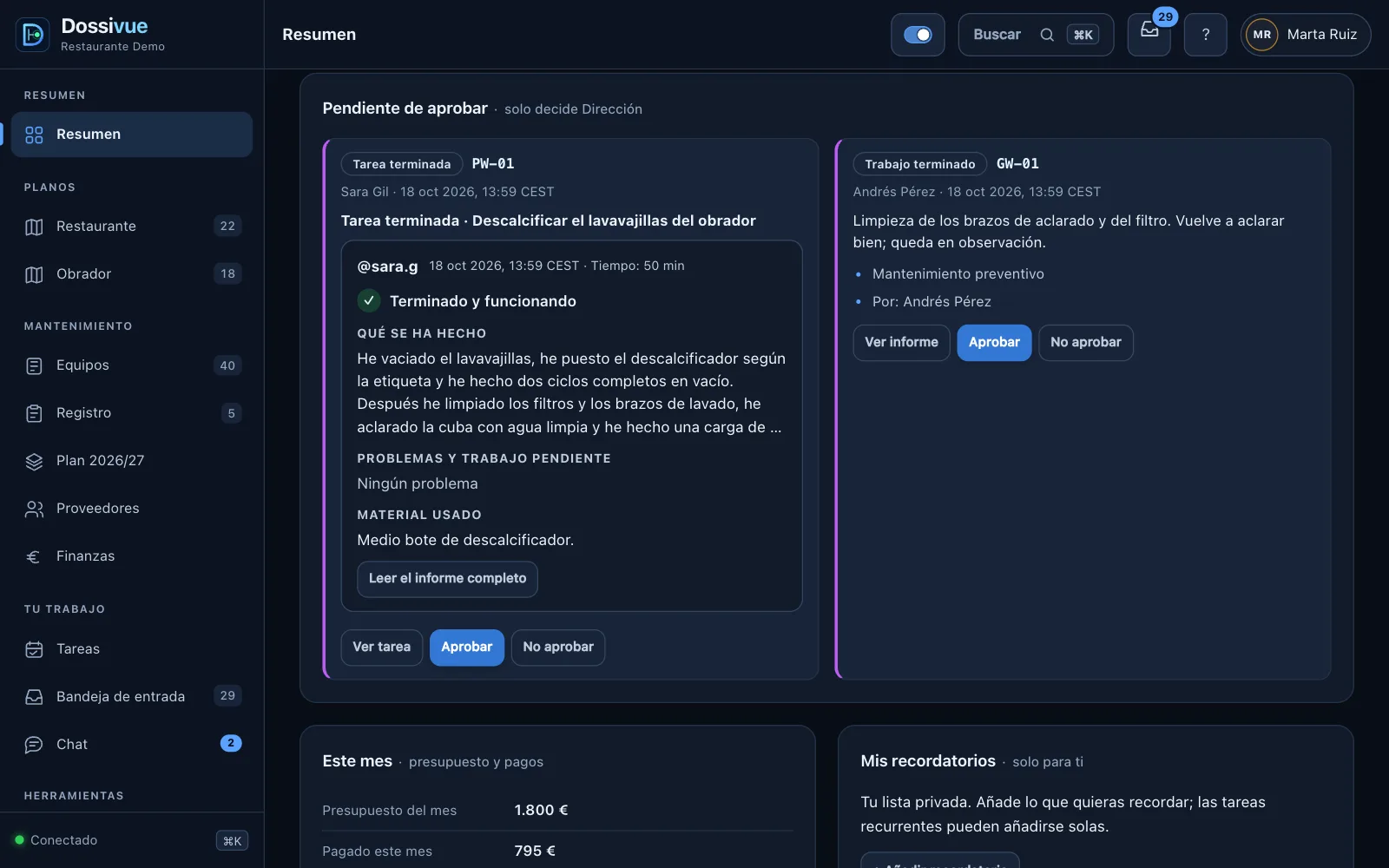Image resolution: width=1389 pixels, height=868 pixels.
Task: Click the green check icon beside Terminado y funcionando
Action: (369, 300)
